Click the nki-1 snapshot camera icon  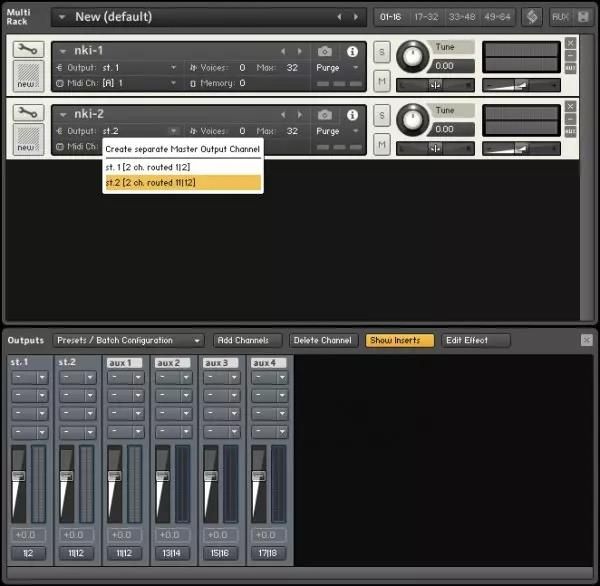pos(325,51)
